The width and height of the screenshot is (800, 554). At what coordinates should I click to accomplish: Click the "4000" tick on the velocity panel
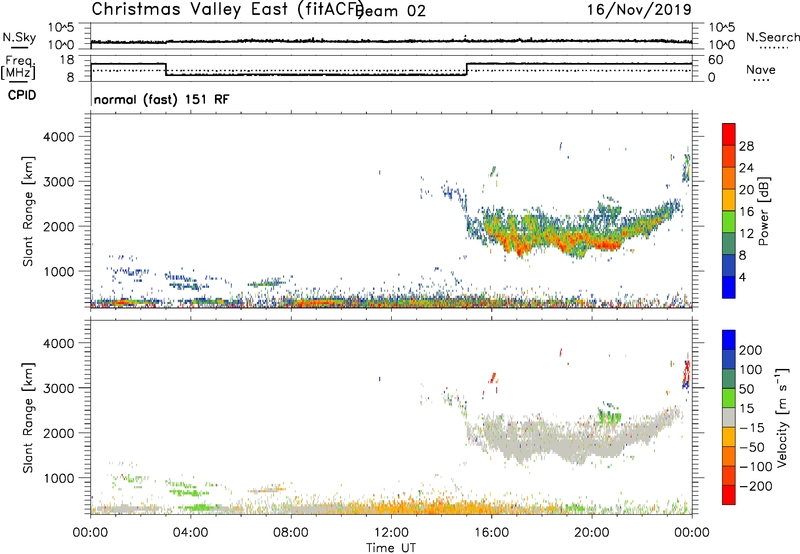[x=59, y=343]
